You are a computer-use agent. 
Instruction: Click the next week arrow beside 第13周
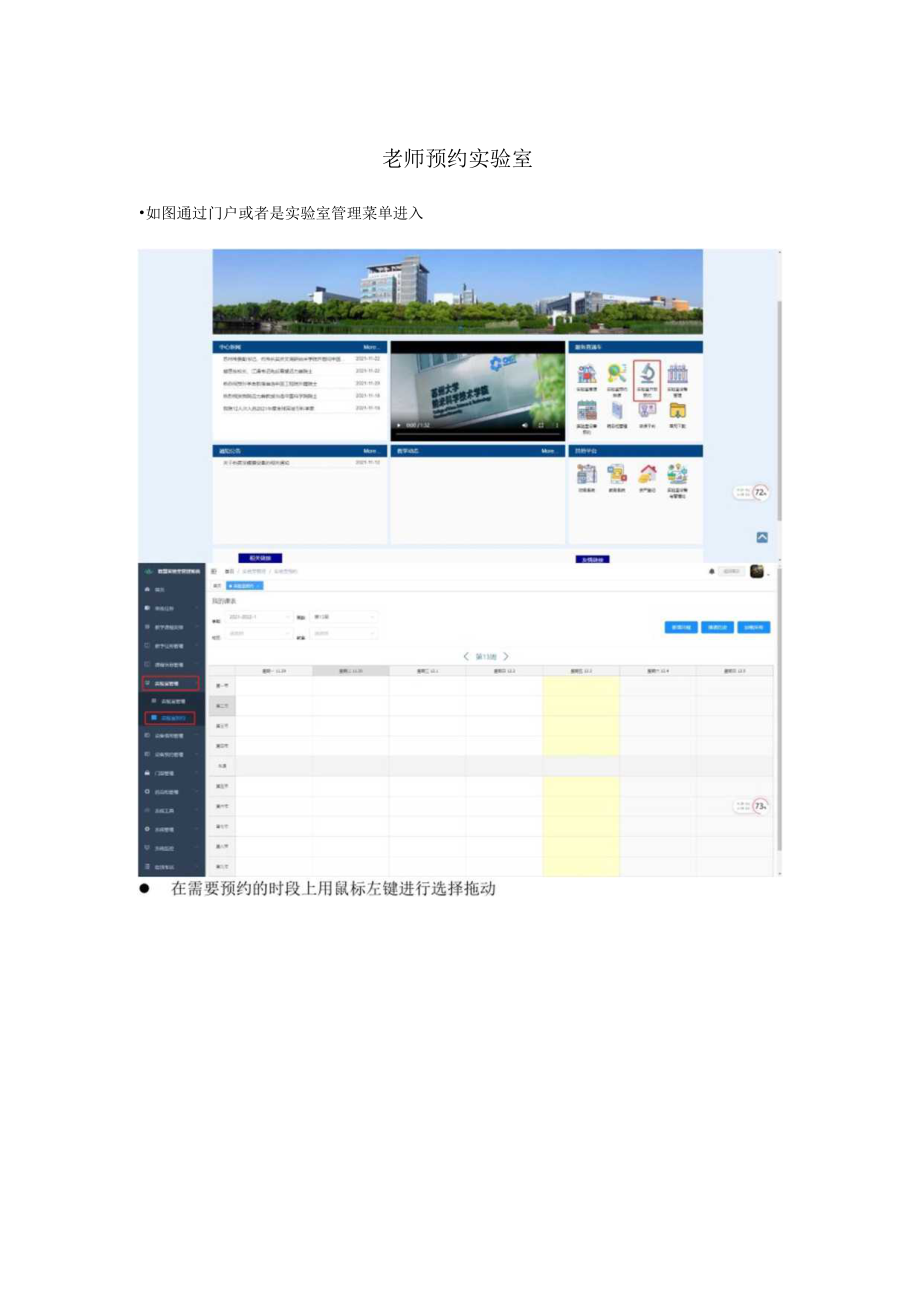(506, 656)
